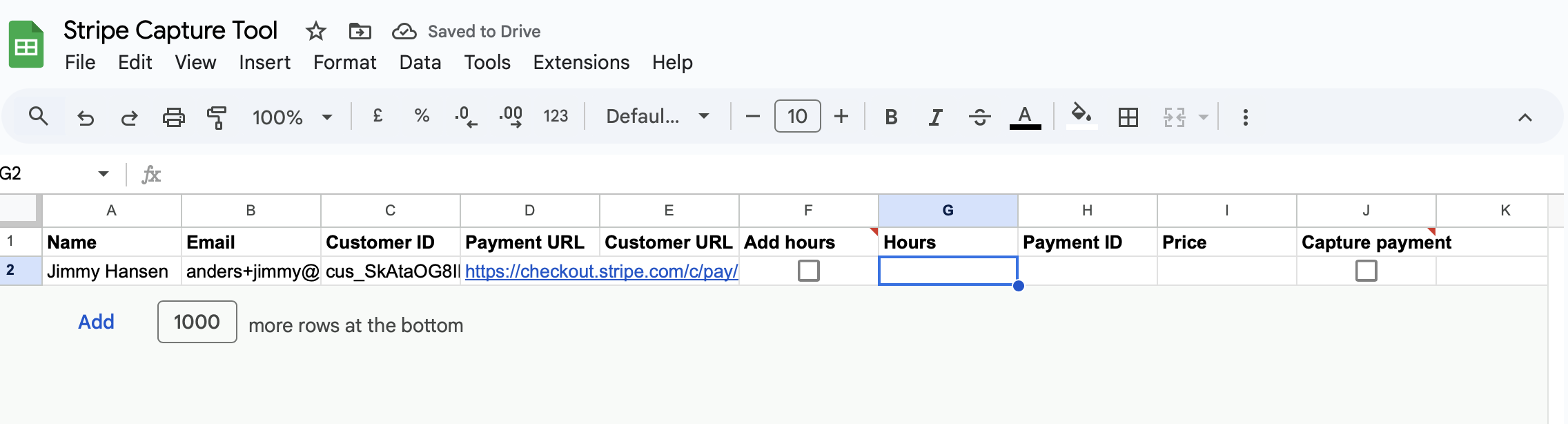Select the paint format roller
This screenshot has height=424, width=1568.
217,117
